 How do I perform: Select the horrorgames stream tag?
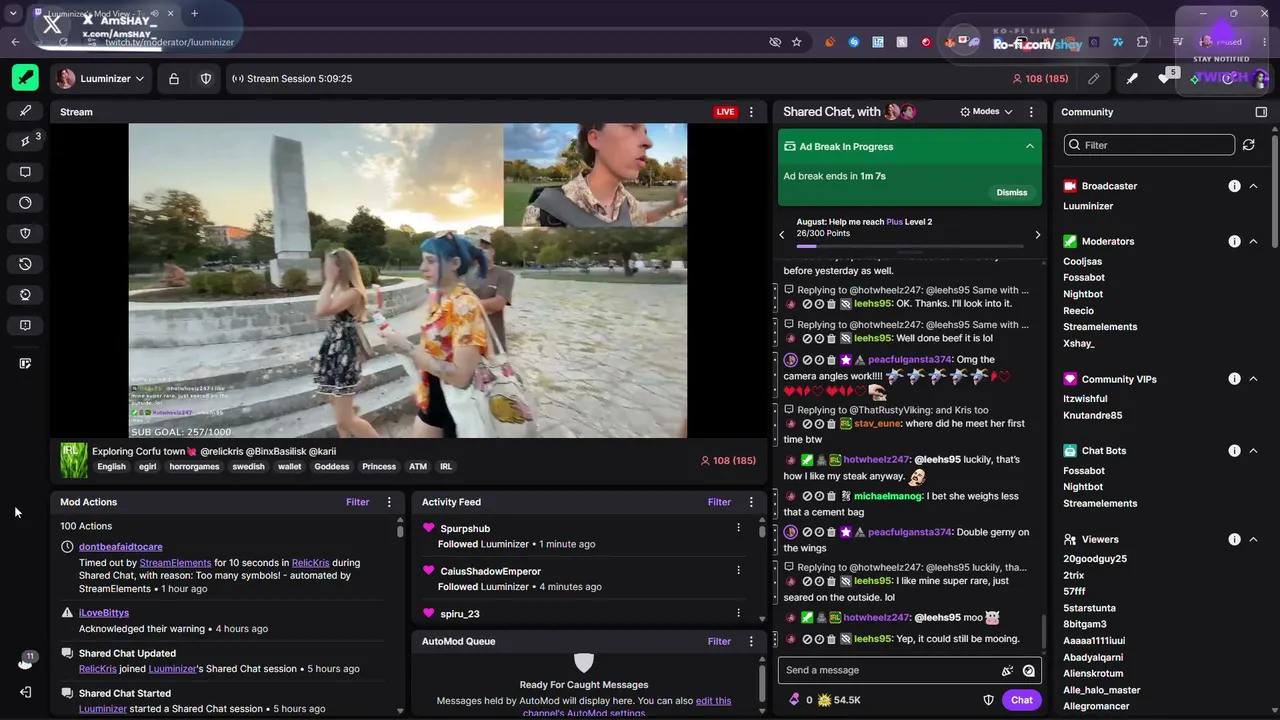tap(194, 466)
